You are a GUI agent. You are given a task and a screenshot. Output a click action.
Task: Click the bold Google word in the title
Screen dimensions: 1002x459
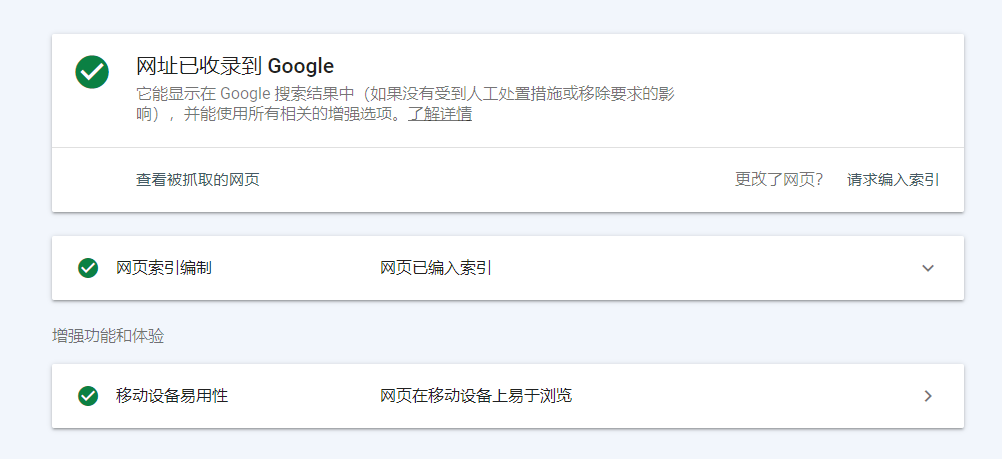tap(301, 67)
